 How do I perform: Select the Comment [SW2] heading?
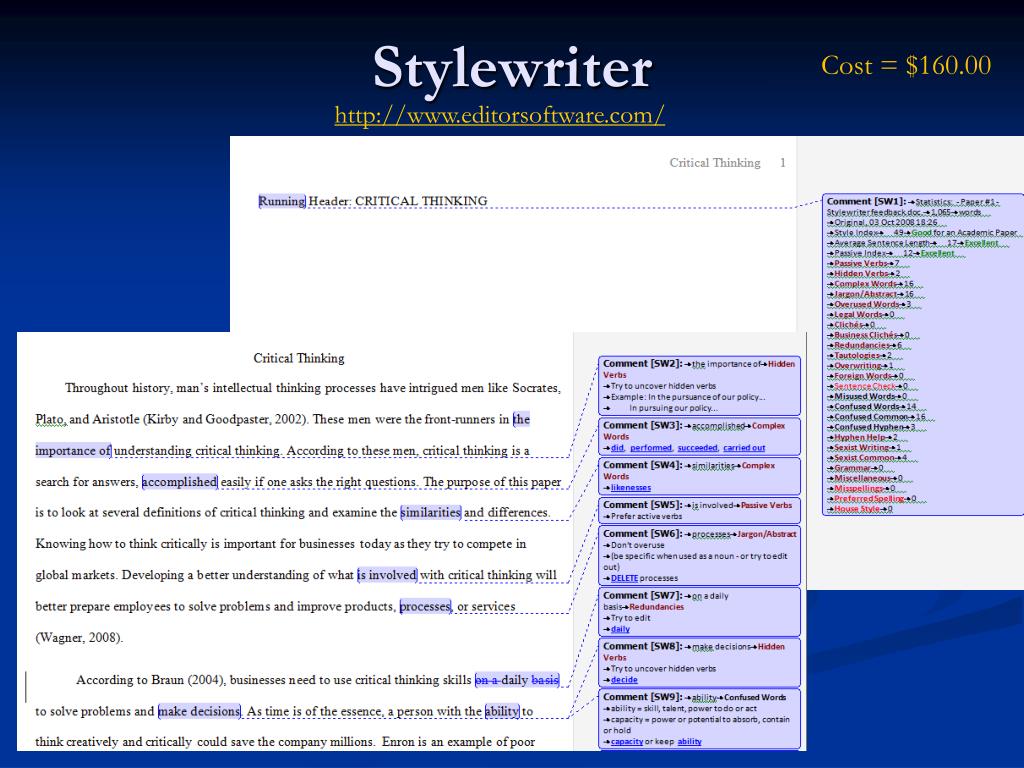tap(643, 364)
